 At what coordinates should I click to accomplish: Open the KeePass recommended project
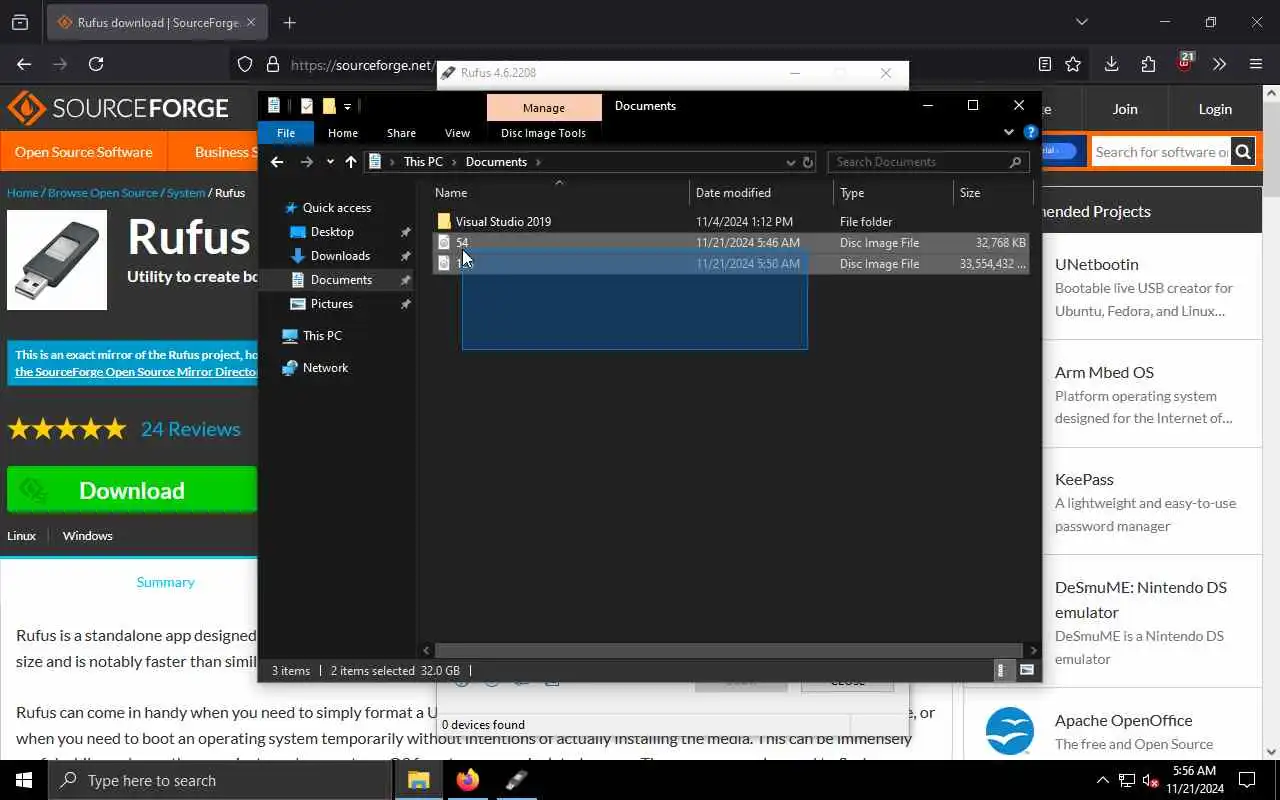[x=1084, y=479]
